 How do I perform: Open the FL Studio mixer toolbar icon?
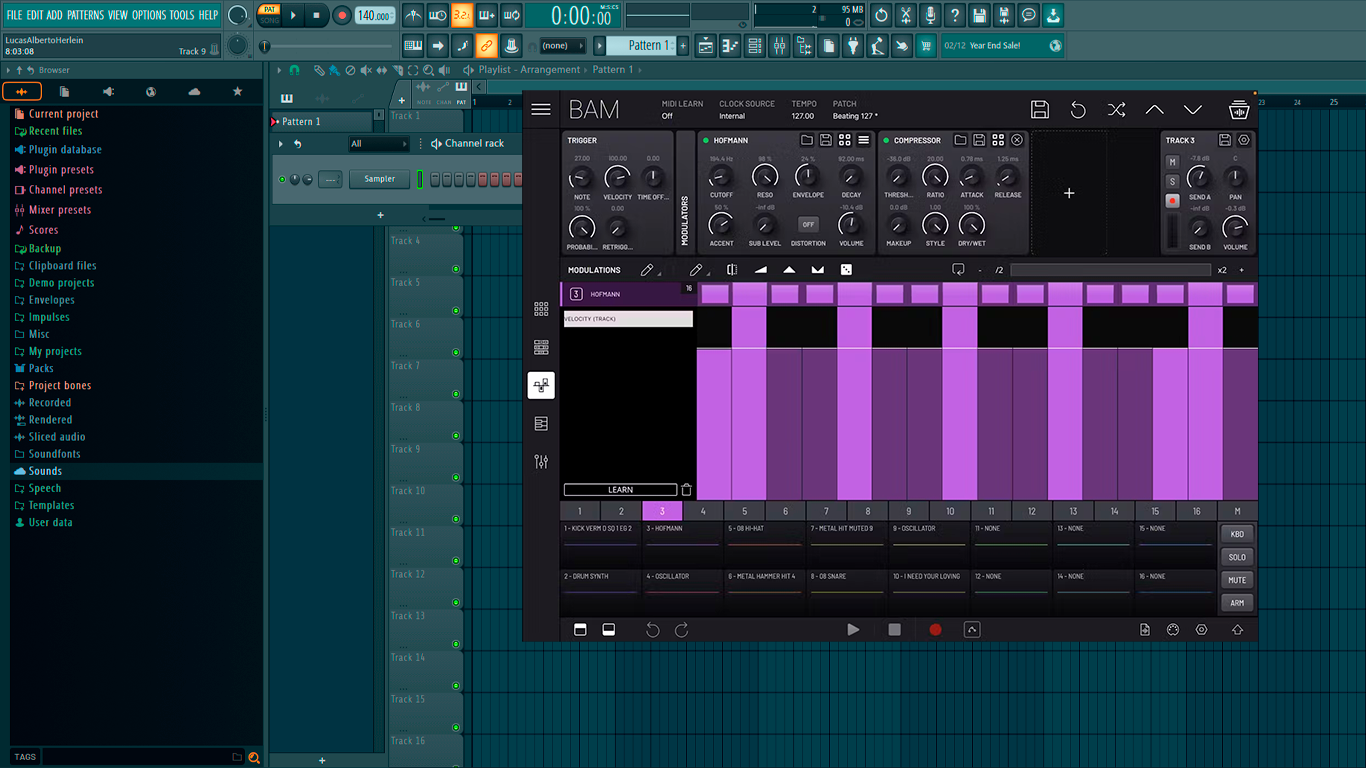point(779,46)
